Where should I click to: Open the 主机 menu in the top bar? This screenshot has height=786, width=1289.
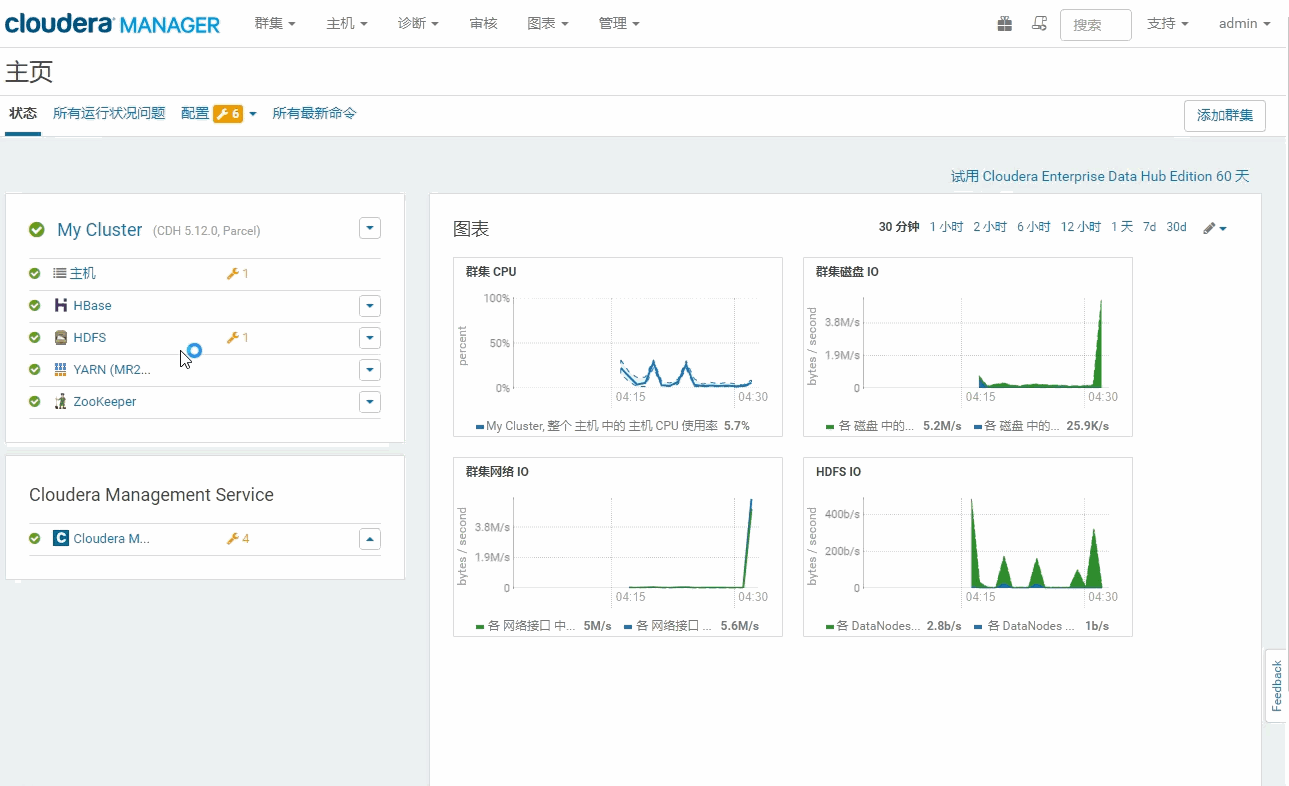(x=347, y=23)
